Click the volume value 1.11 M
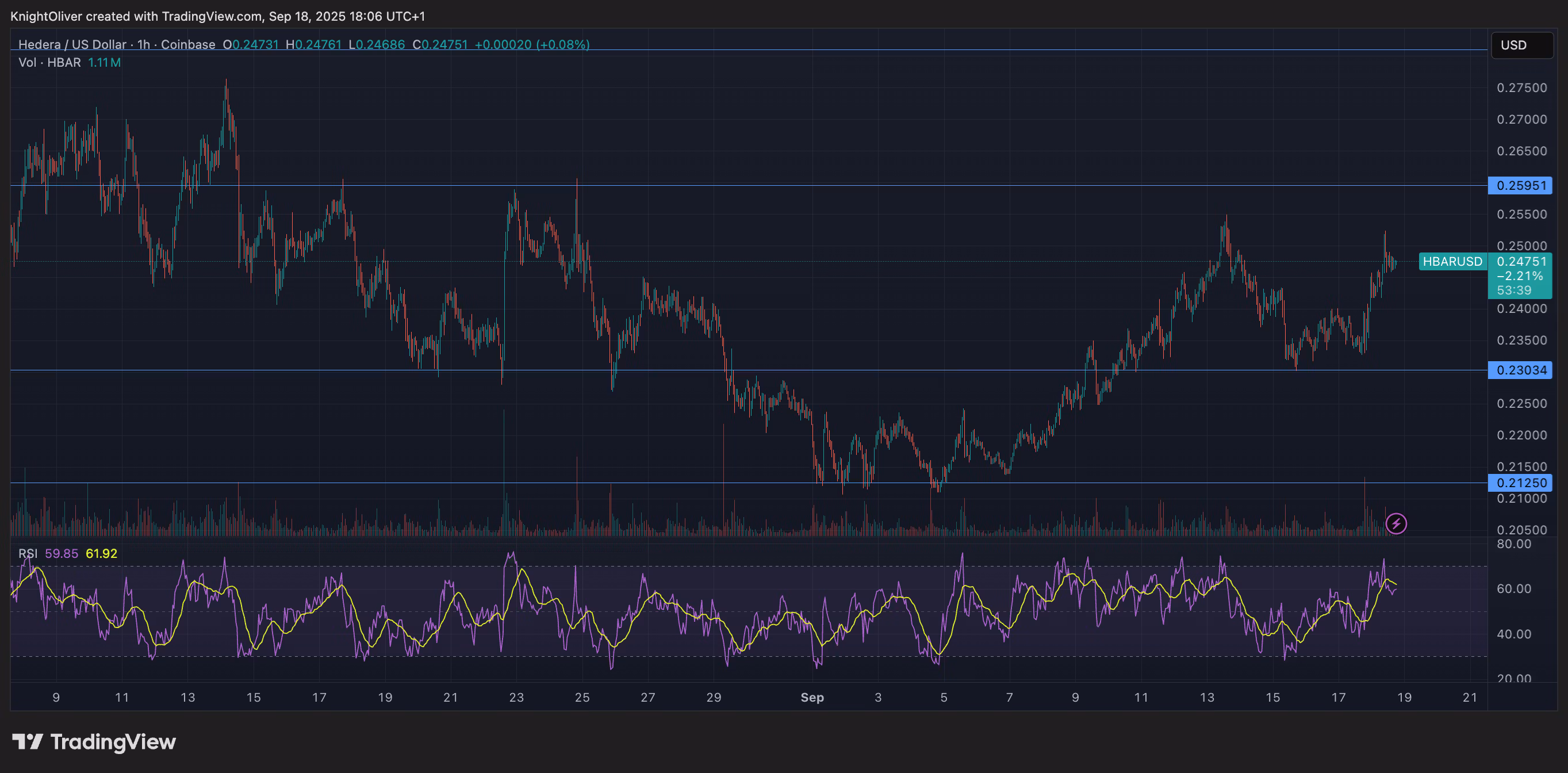1568x773 pixels. (x=104, y=63)
